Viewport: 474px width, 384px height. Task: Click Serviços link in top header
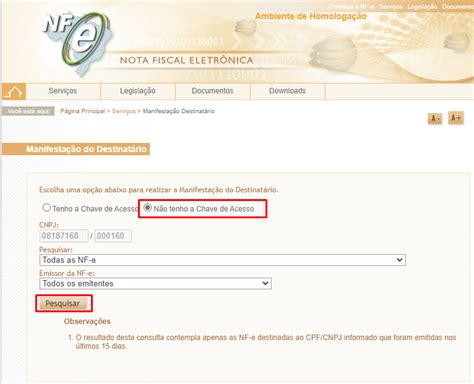pos(390,7)
